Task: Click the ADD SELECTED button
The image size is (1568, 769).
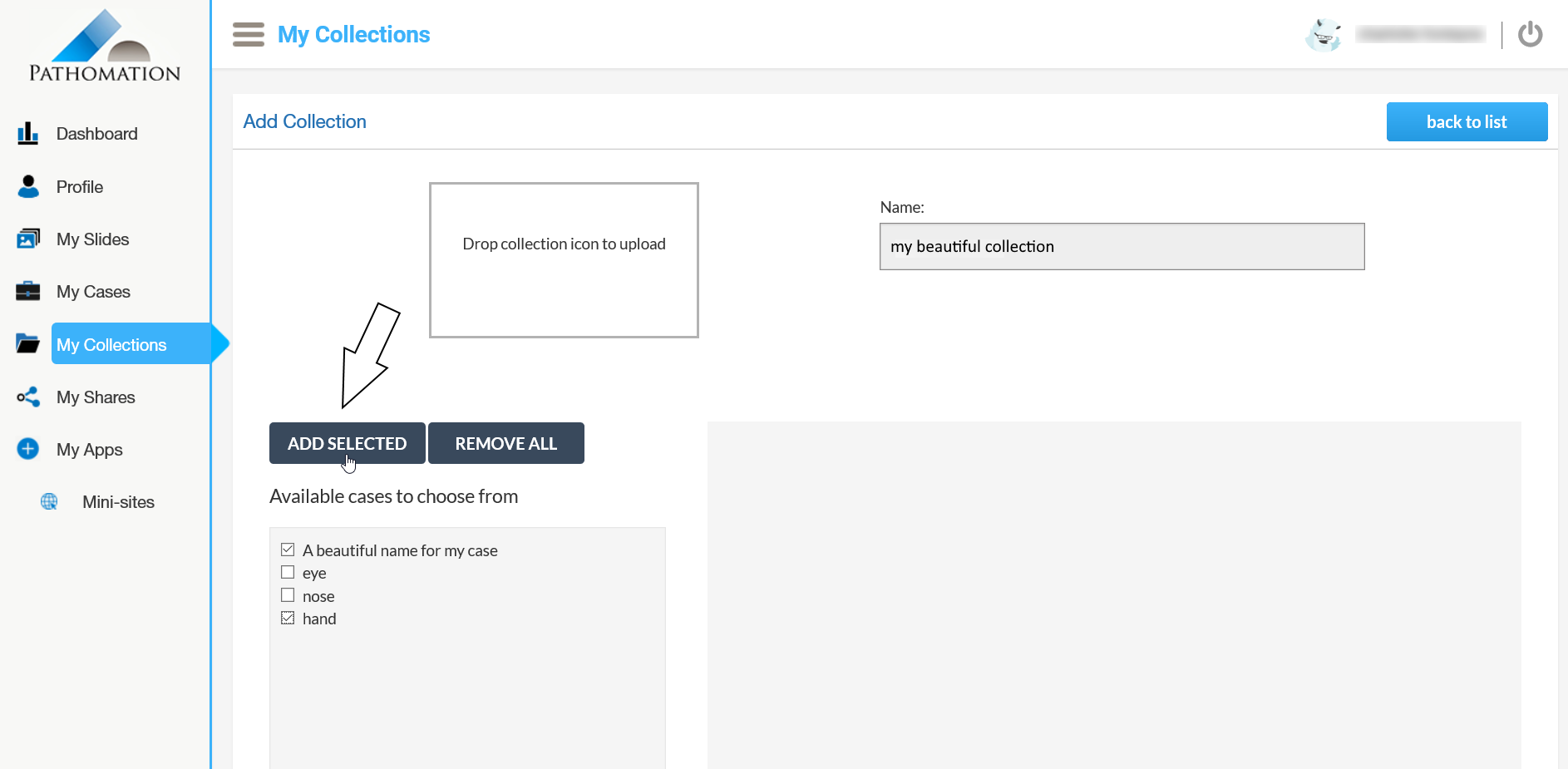Action: [347, 443]
